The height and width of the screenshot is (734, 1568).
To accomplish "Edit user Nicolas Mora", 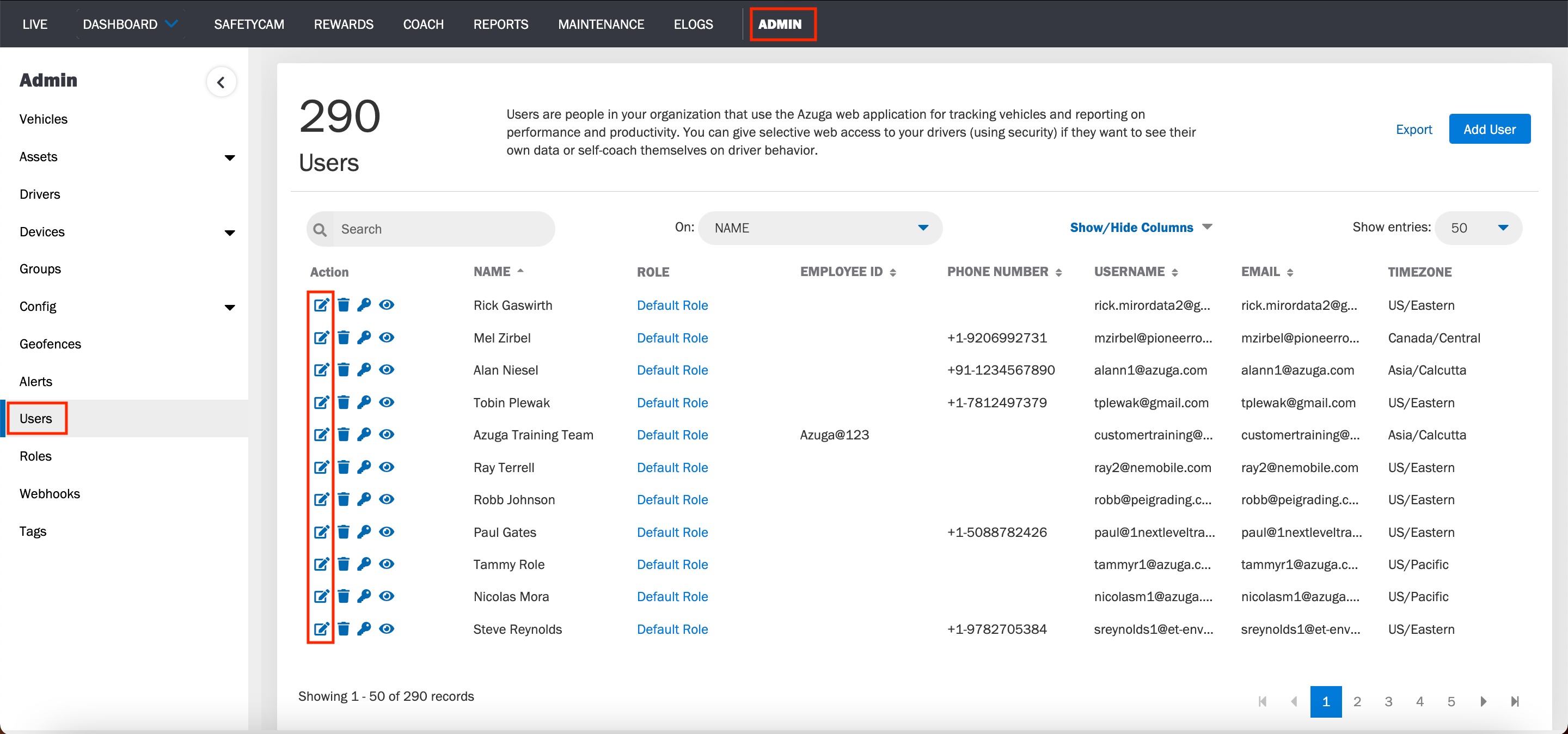I will (321, 596).
